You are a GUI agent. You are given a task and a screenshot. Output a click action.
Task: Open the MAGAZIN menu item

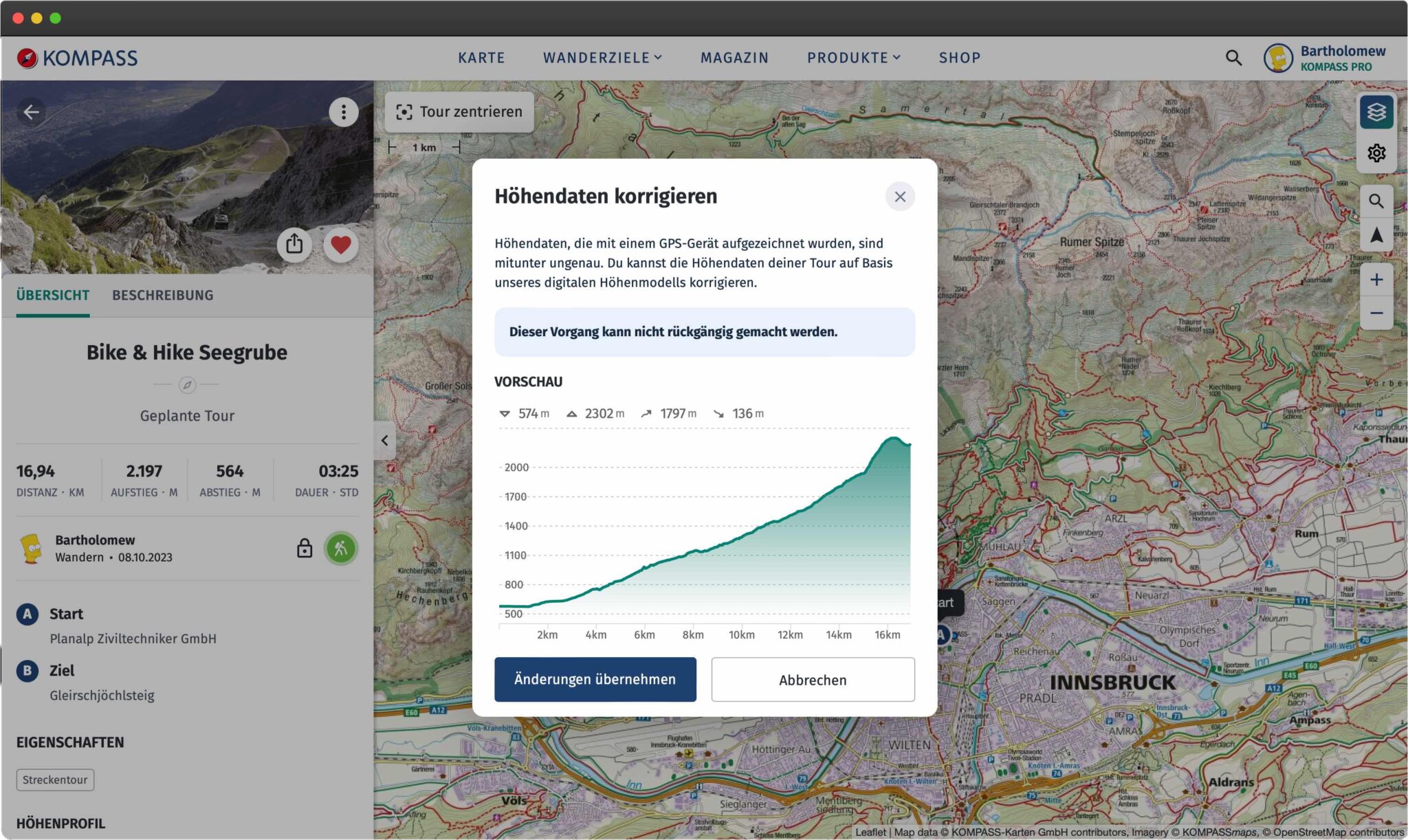point(734,58)
